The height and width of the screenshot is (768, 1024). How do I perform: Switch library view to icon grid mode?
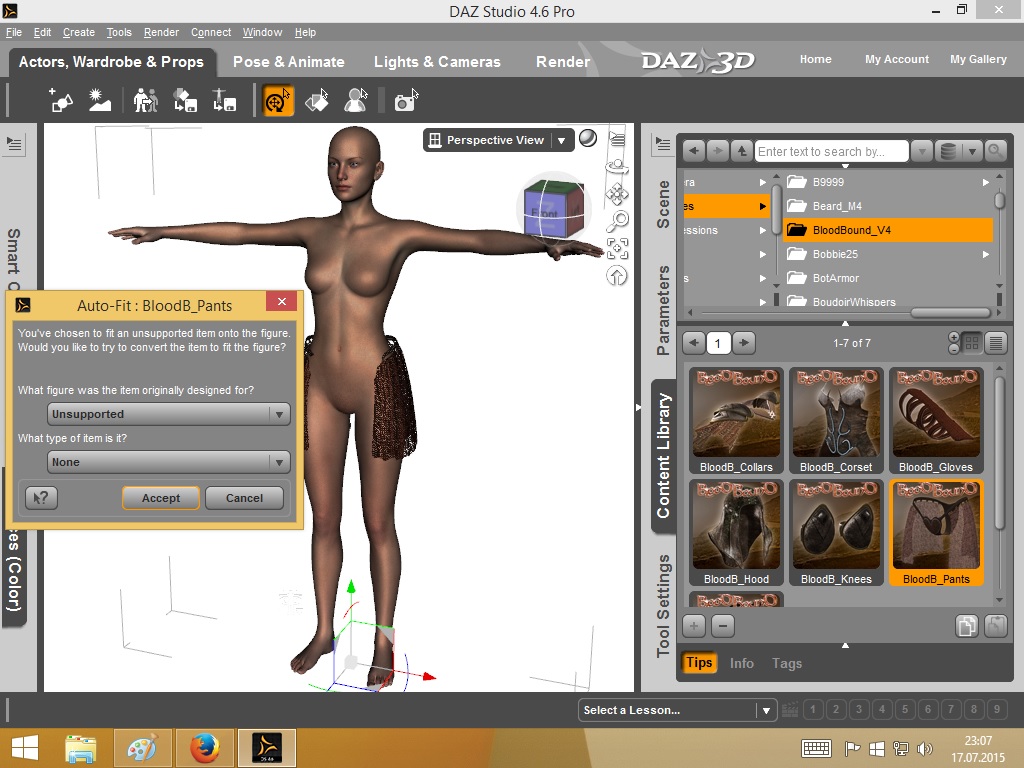[x=972, y=343]
